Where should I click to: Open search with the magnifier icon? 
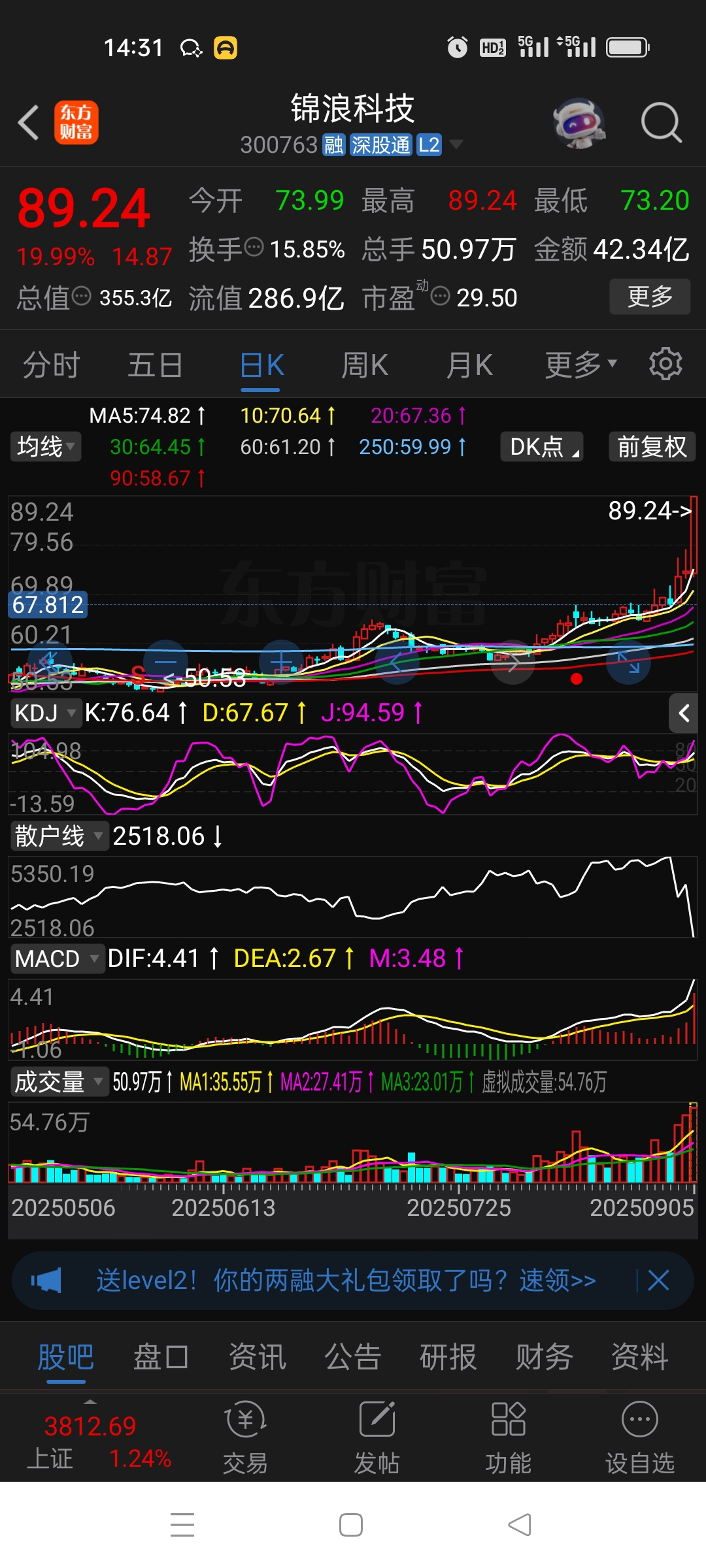662,122
